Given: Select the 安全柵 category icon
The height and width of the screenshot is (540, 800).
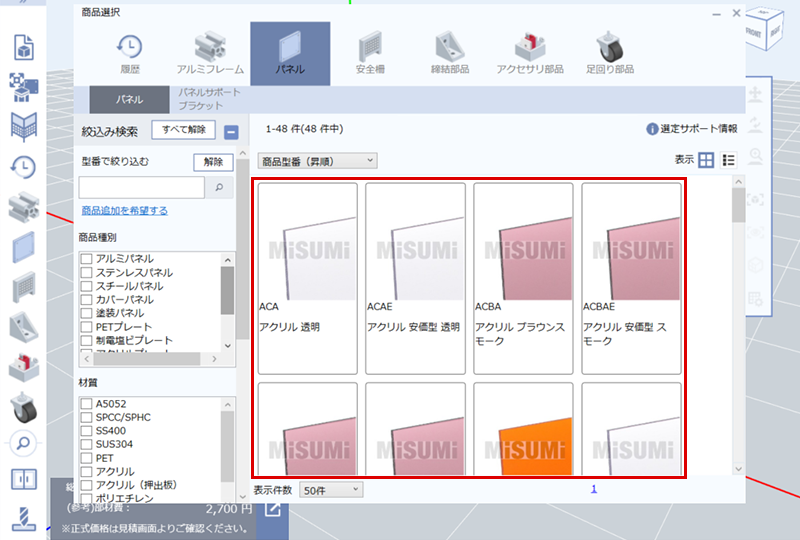Looking at the screenshot, I should point(371,52).
